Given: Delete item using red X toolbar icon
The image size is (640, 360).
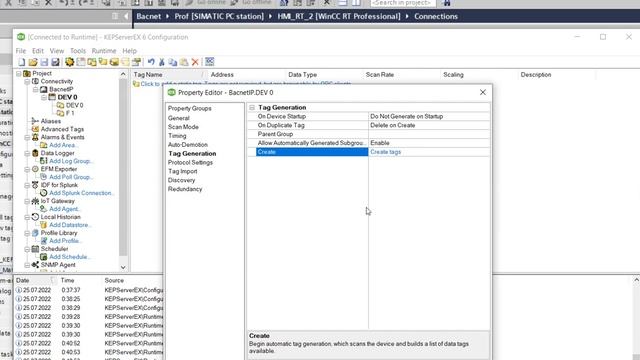Looking at the screenshot, I should click(x=195, y=62).
